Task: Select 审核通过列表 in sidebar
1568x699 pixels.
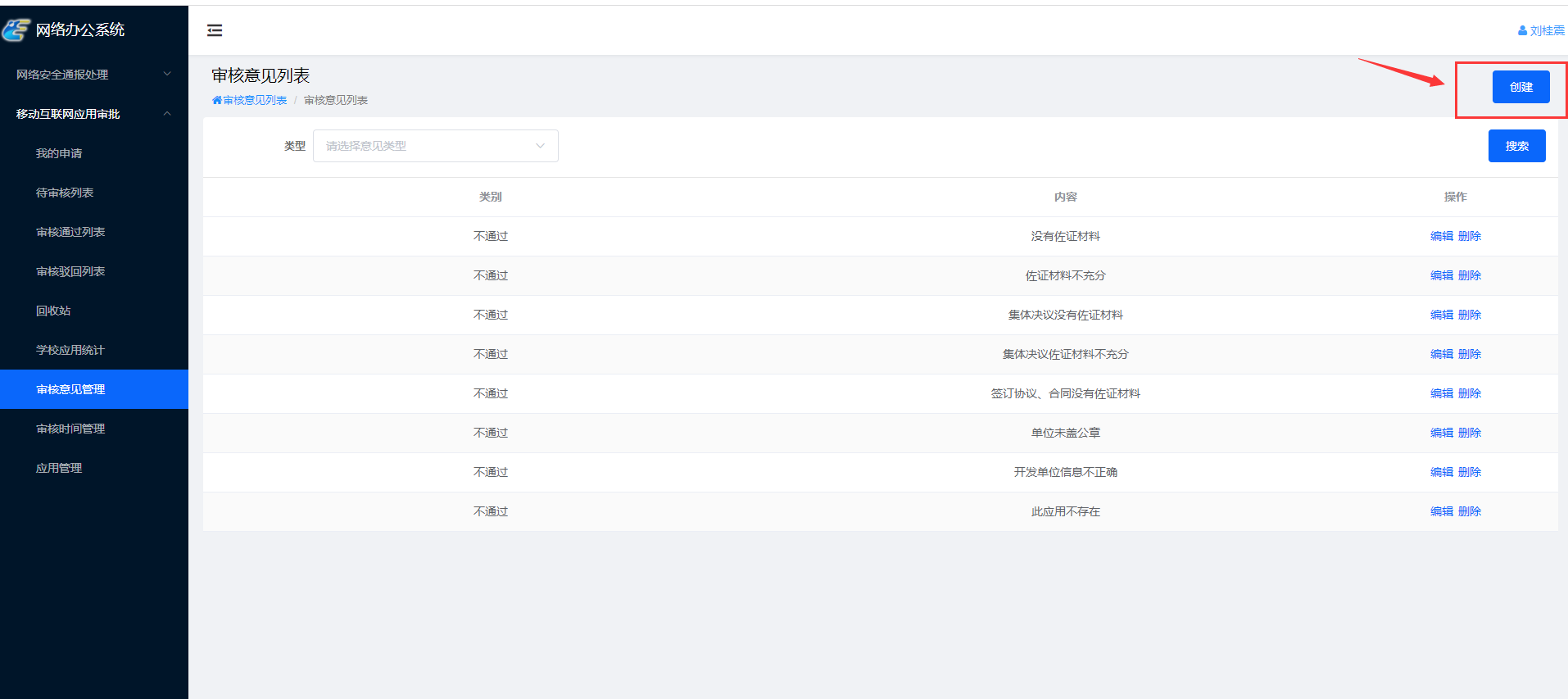Action: (x=70, y=232)
